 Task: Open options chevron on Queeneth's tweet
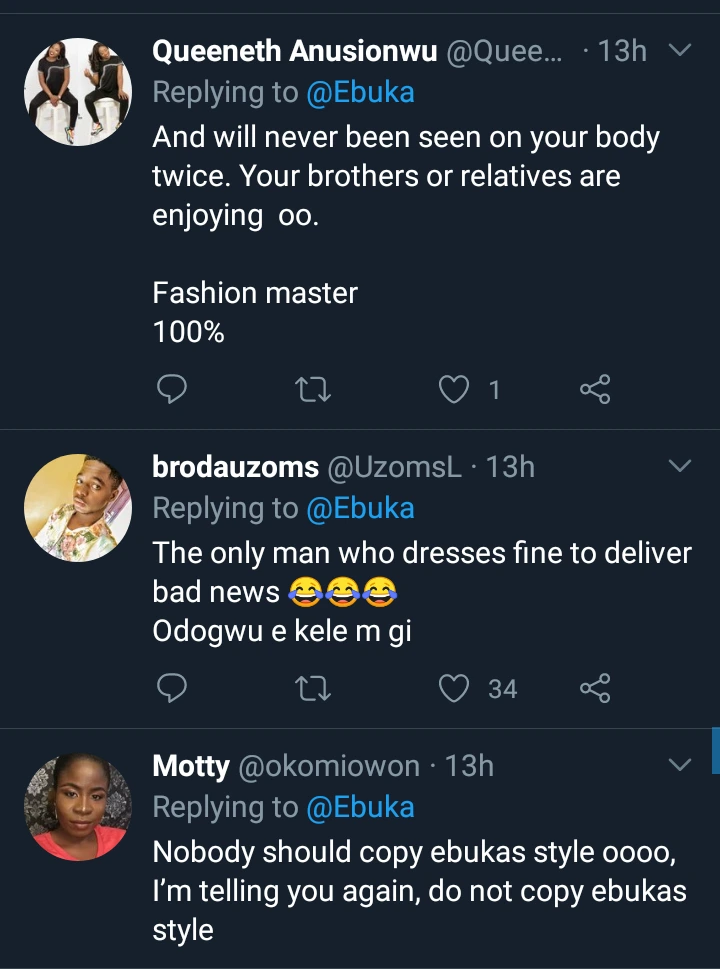click(679, 50)
